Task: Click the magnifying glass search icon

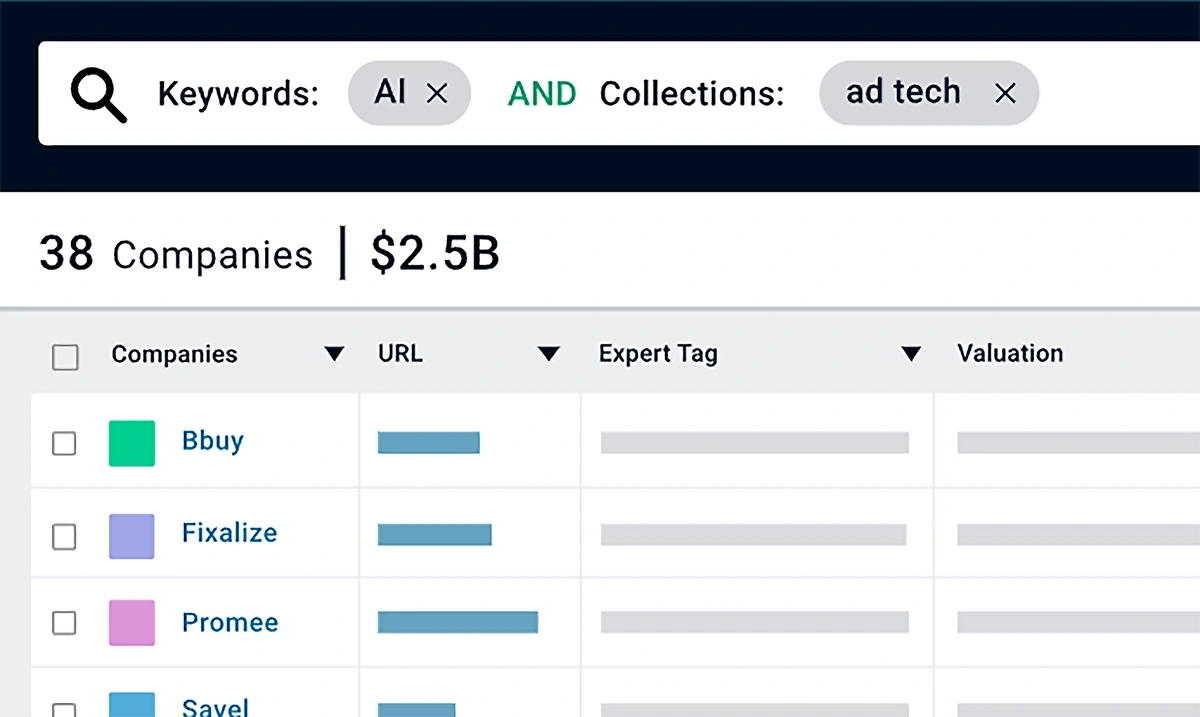Action: pos(99,96)
